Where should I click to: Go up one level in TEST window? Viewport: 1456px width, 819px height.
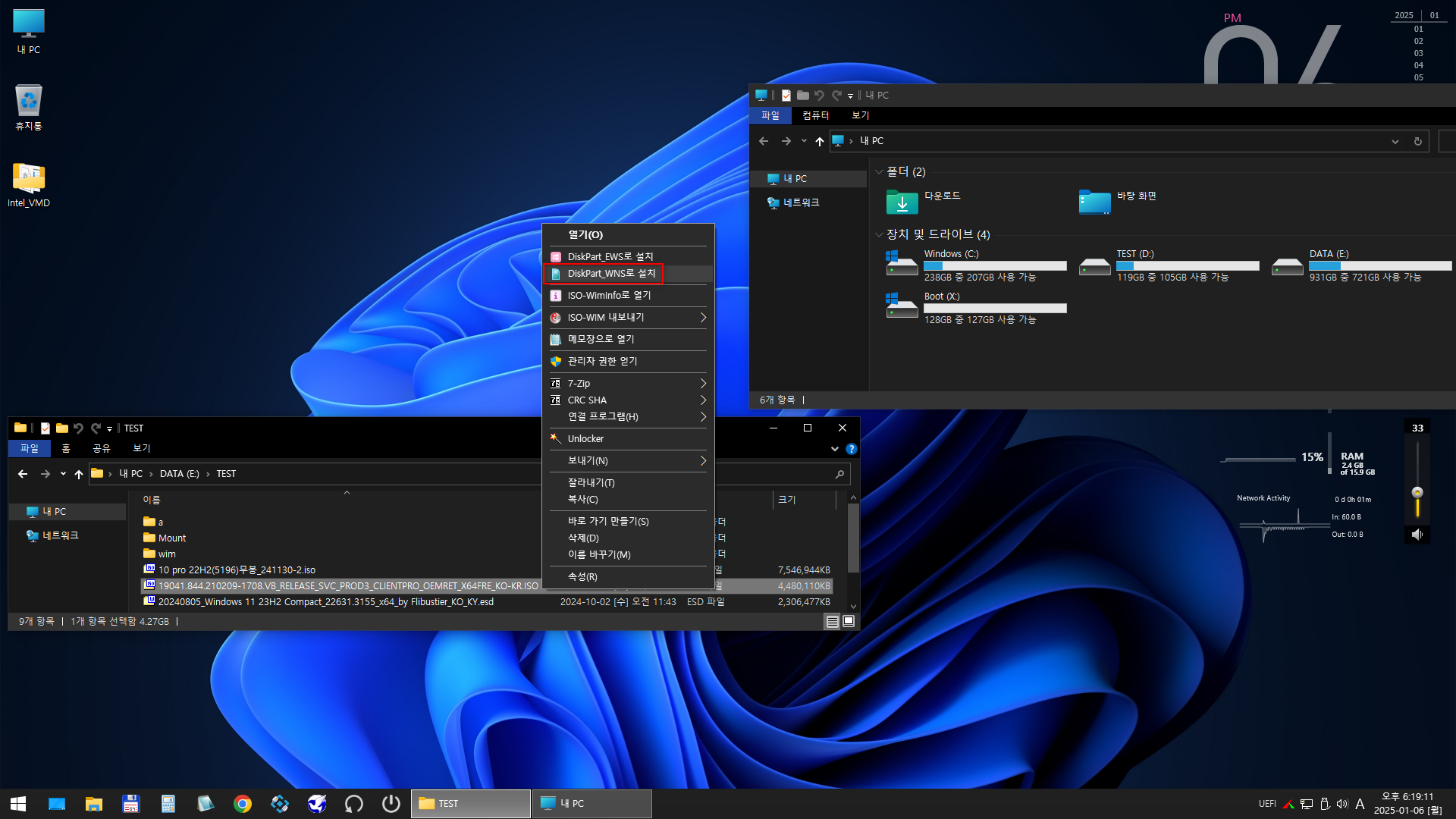tap(79, 474)
